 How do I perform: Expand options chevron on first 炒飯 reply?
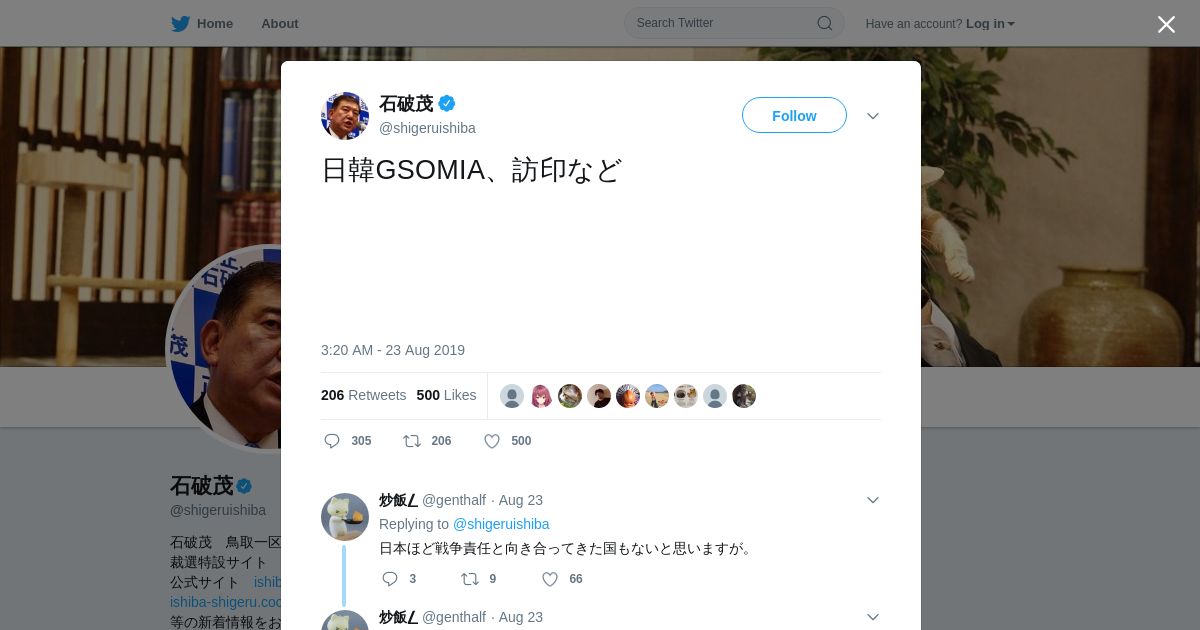873,500
